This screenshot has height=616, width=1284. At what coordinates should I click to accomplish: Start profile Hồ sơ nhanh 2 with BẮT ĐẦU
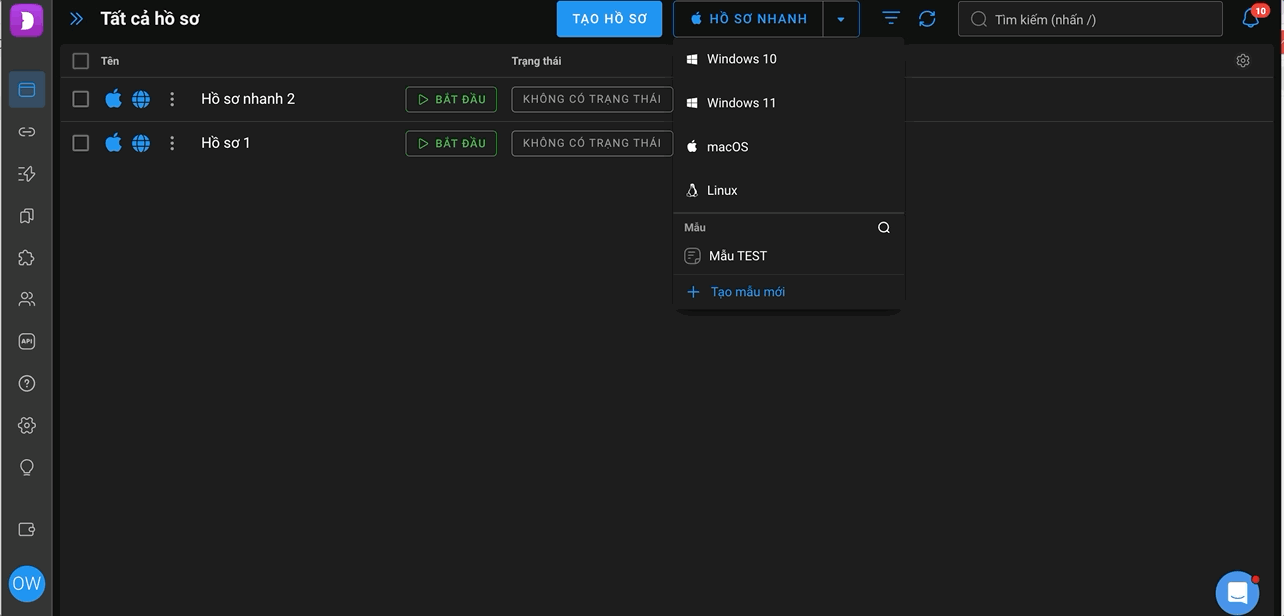click(x=451, y=99)
